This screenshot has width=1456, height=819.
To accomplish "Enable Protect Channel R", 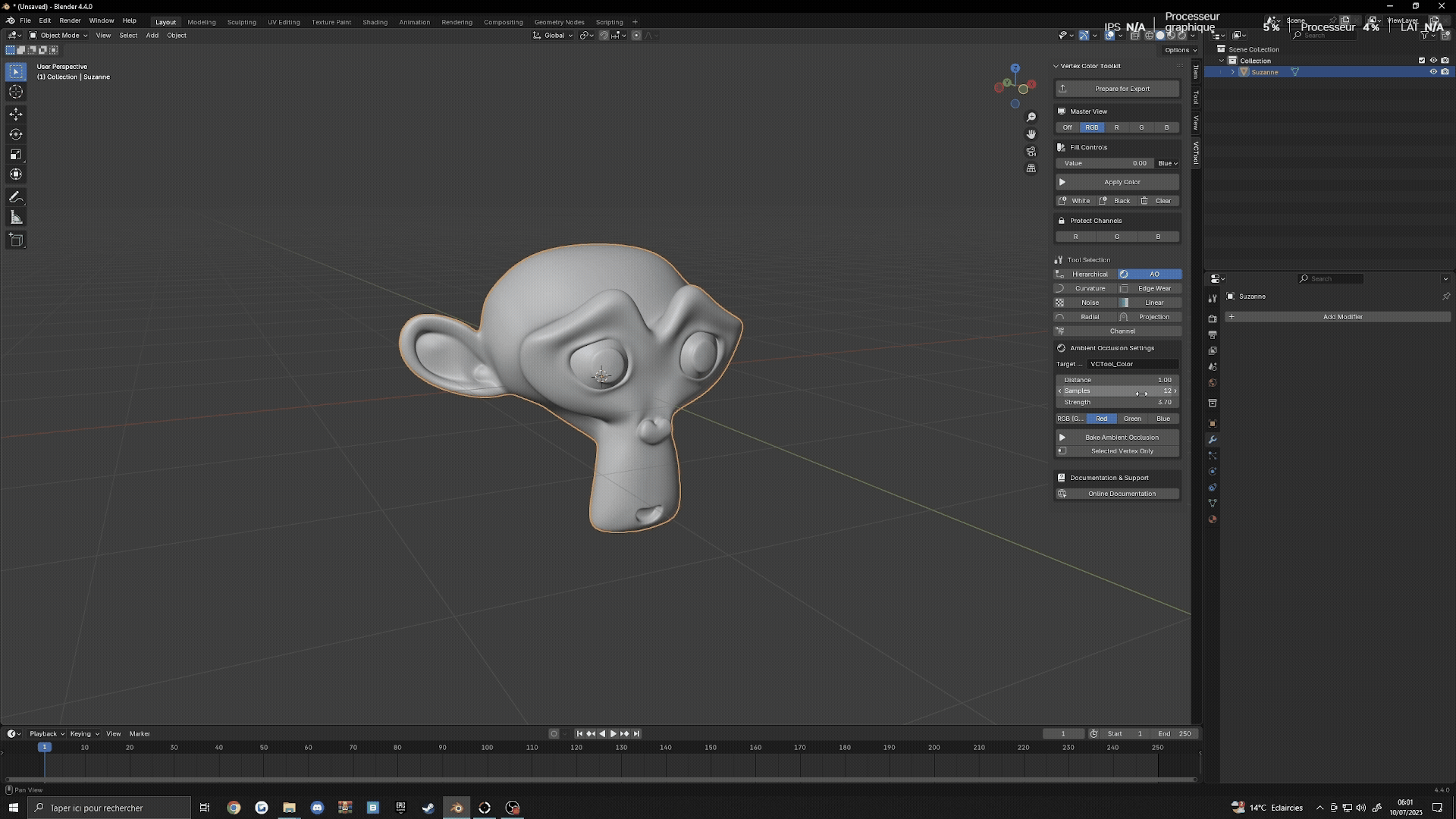I will 1076,236.
